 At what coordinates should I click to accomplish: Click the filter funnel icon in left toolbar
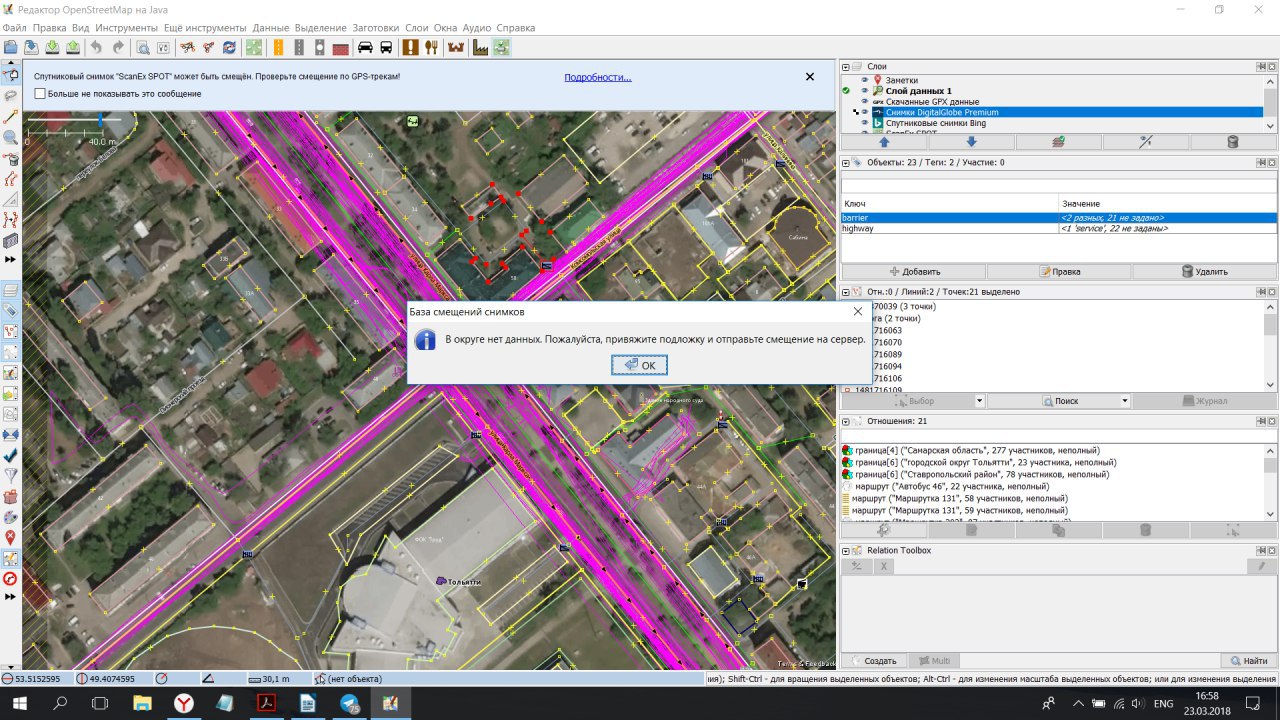click(x=11, y=475)
